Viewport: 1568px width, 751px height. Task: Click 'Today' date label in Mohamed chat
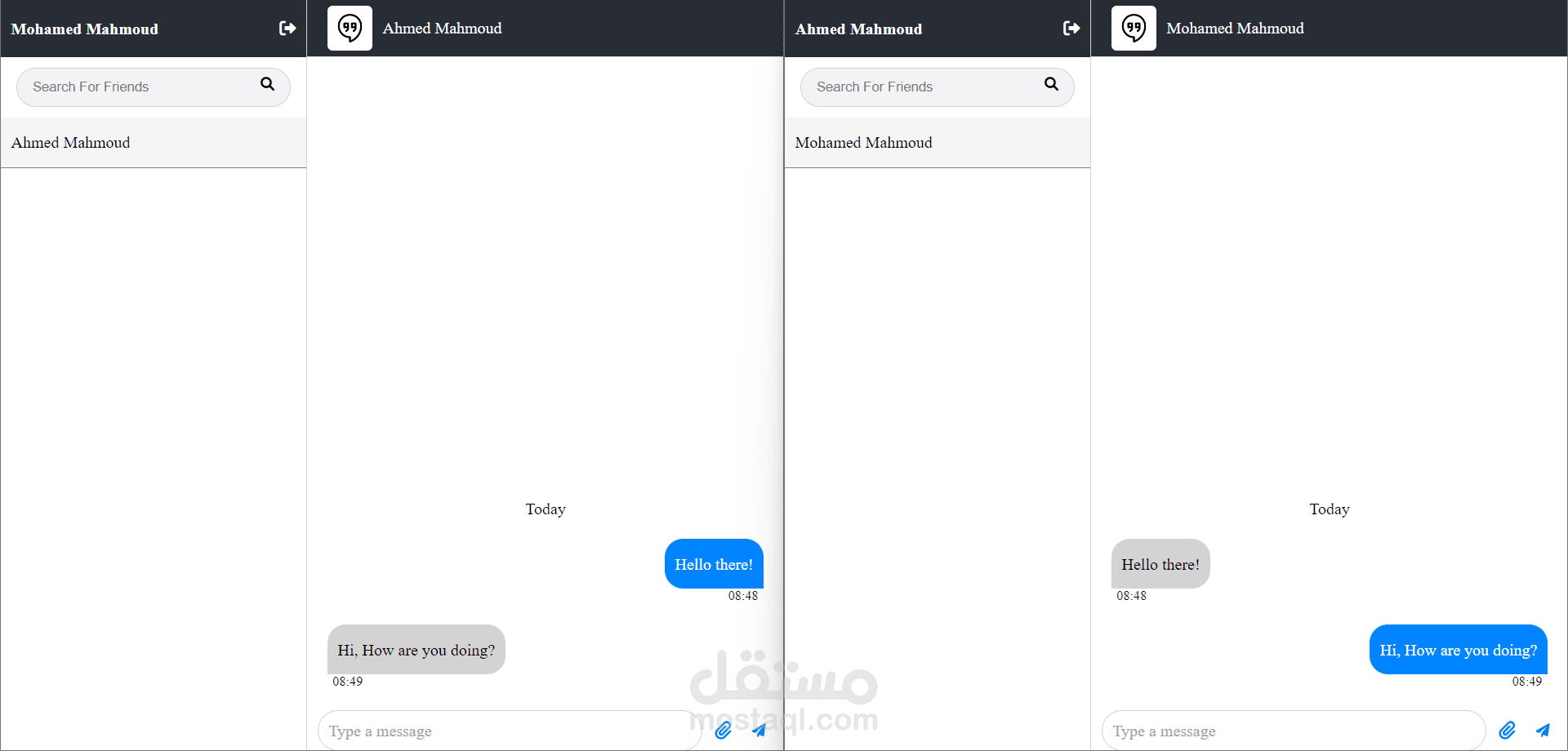[1330, 509]
